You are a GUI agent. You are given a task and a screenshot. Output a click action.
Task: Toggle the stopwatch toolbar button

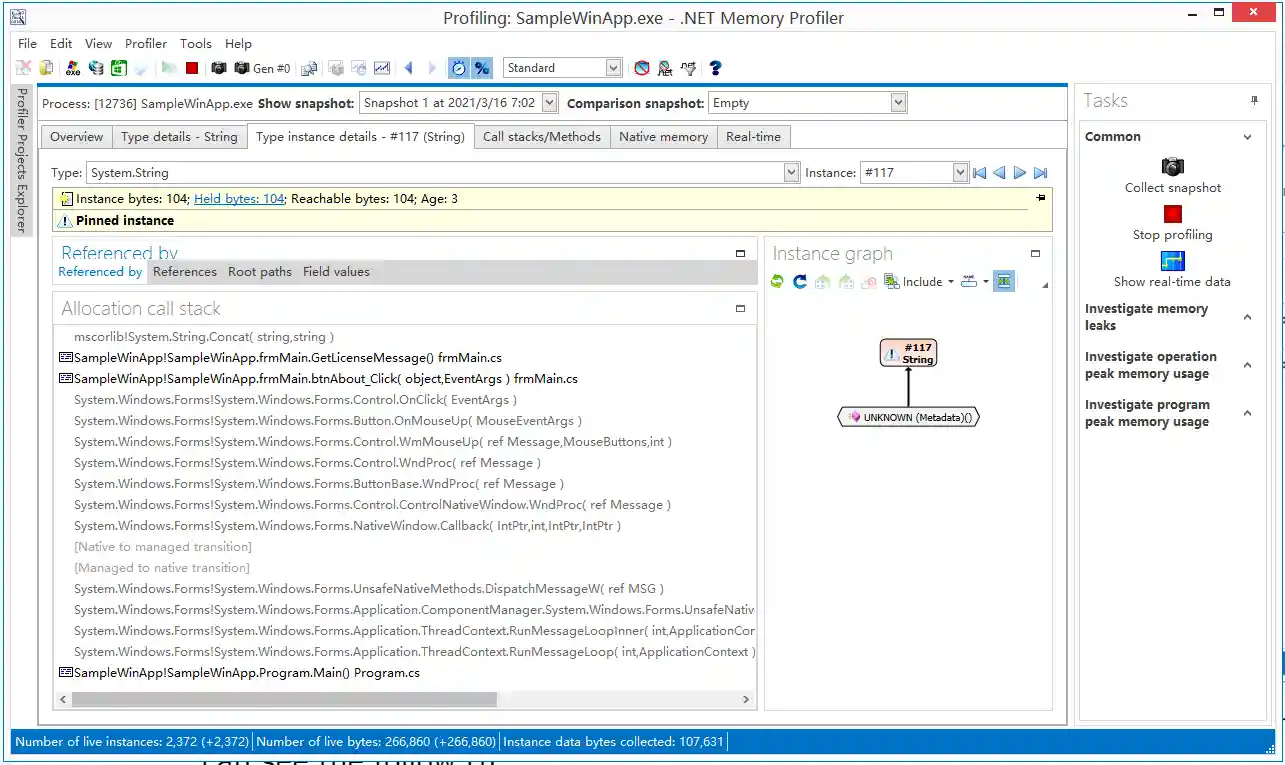click(x=458, y=68)
